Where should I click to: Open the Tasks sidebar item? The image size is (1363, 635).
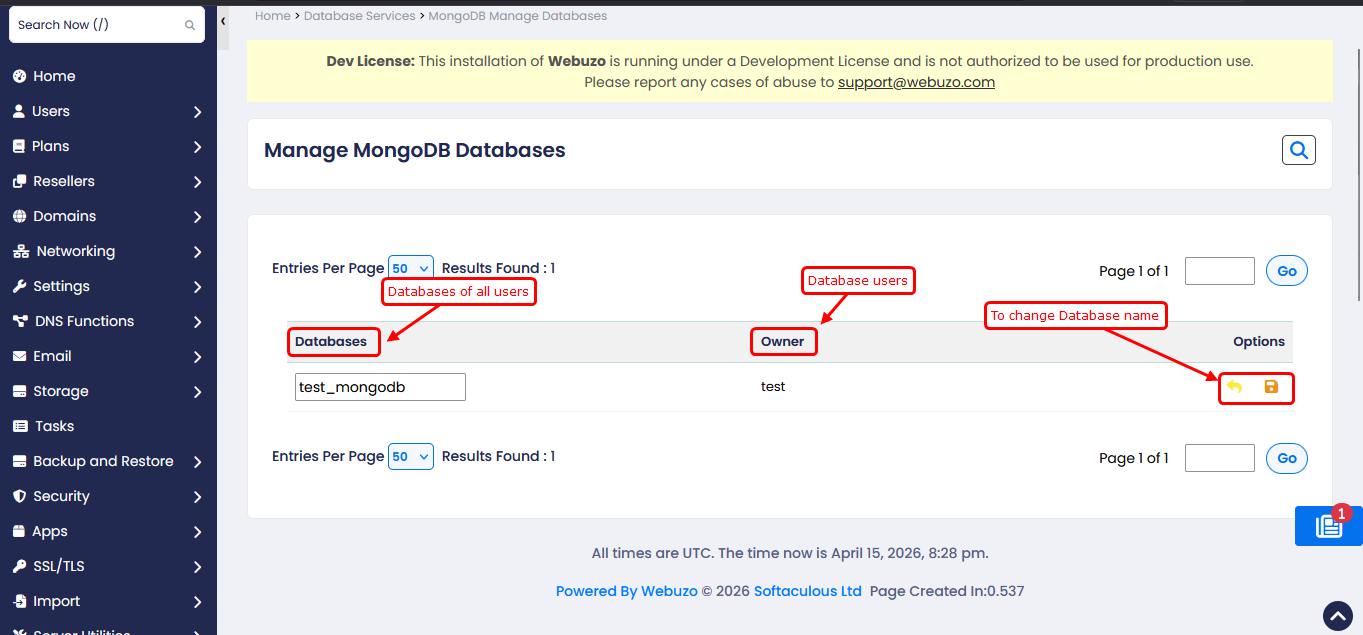[x=54, y=426]
